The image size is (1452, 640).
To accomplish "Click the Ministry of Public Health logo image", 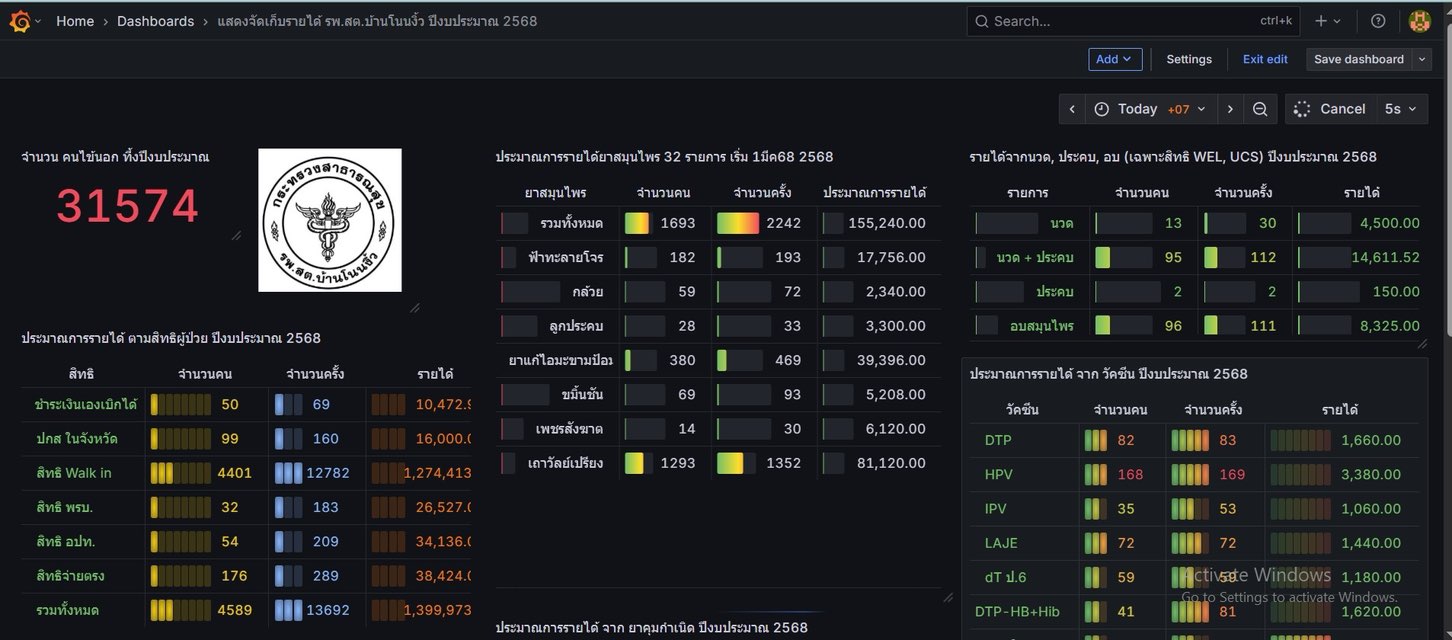I will [x=330, y=220].
